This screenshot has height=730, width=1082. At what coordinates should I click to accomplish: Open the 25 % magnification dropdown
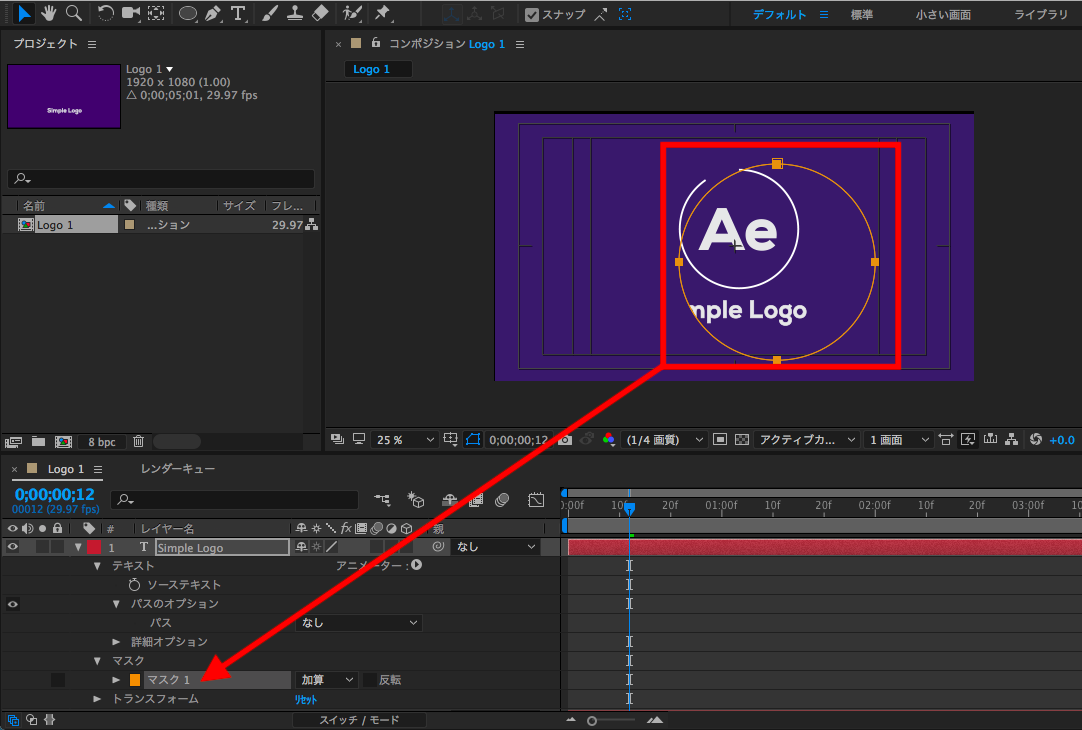point(405,440)
